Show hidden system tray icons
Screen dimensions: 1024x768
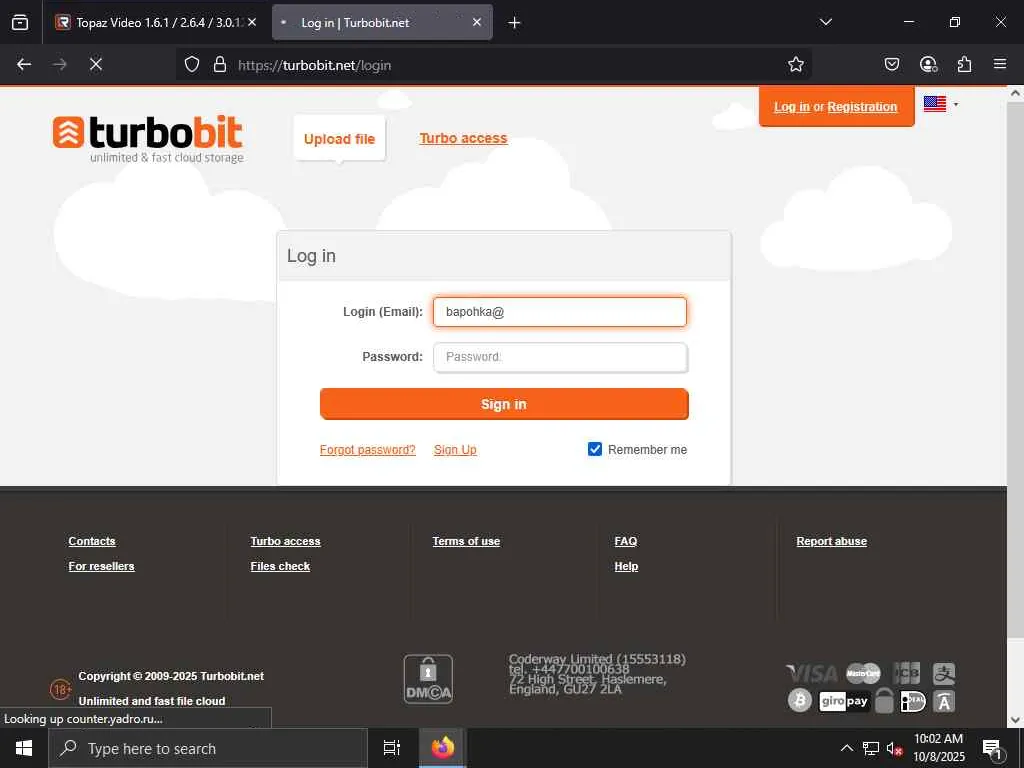pyautogui.click(x=847, y=749)
